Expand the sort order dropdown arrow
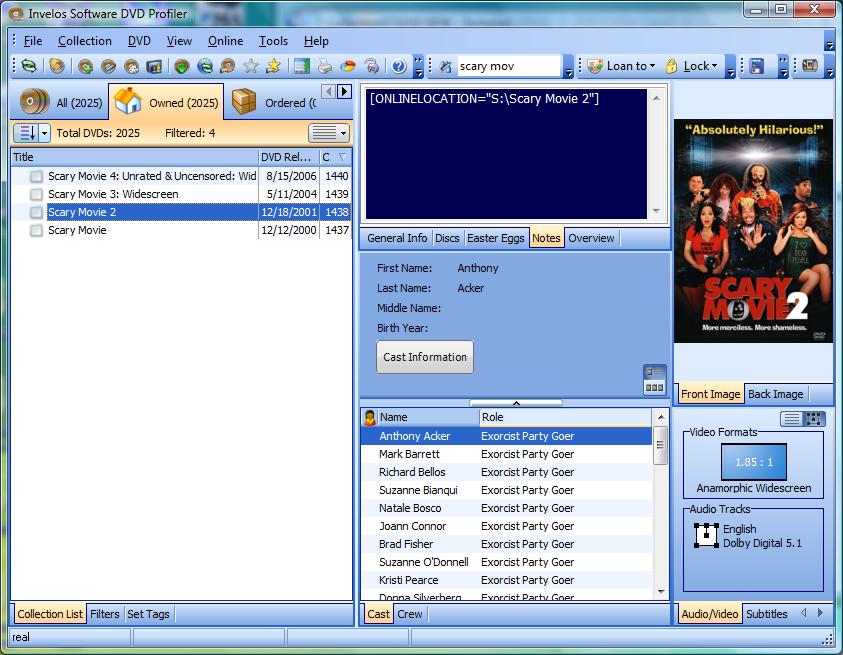The width and height of the screenshot is (843, 655). pos(45,133)
